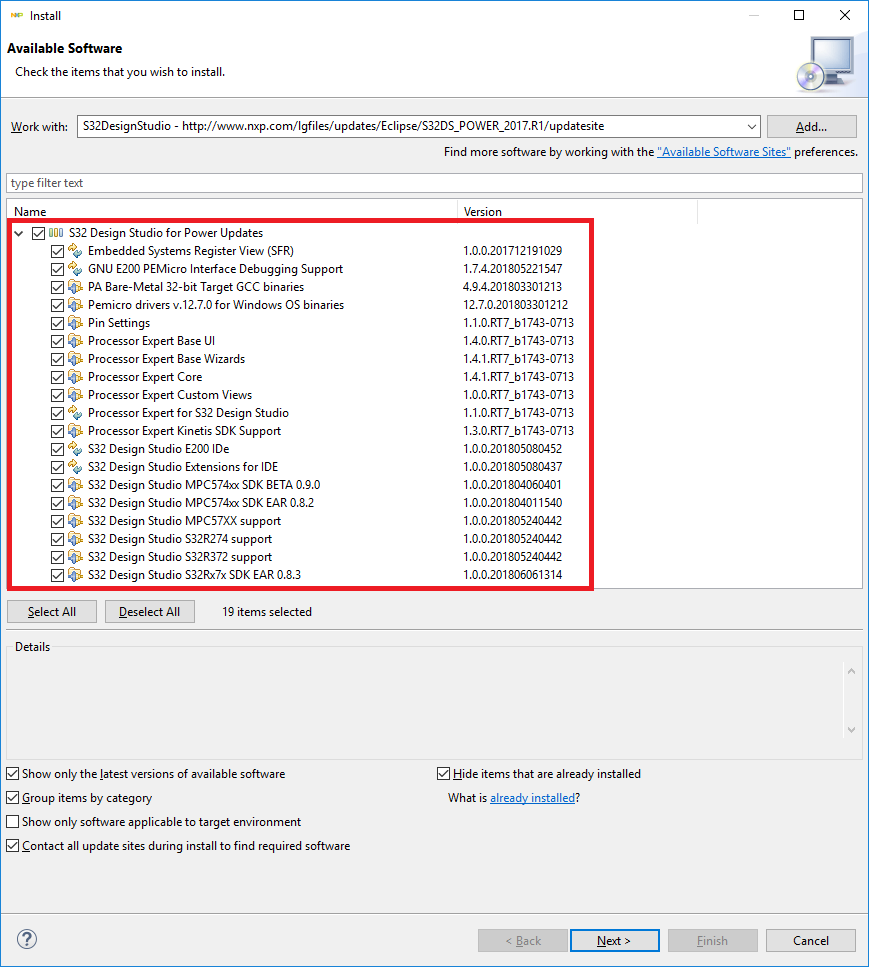Cancel the Install dialog

810,940
